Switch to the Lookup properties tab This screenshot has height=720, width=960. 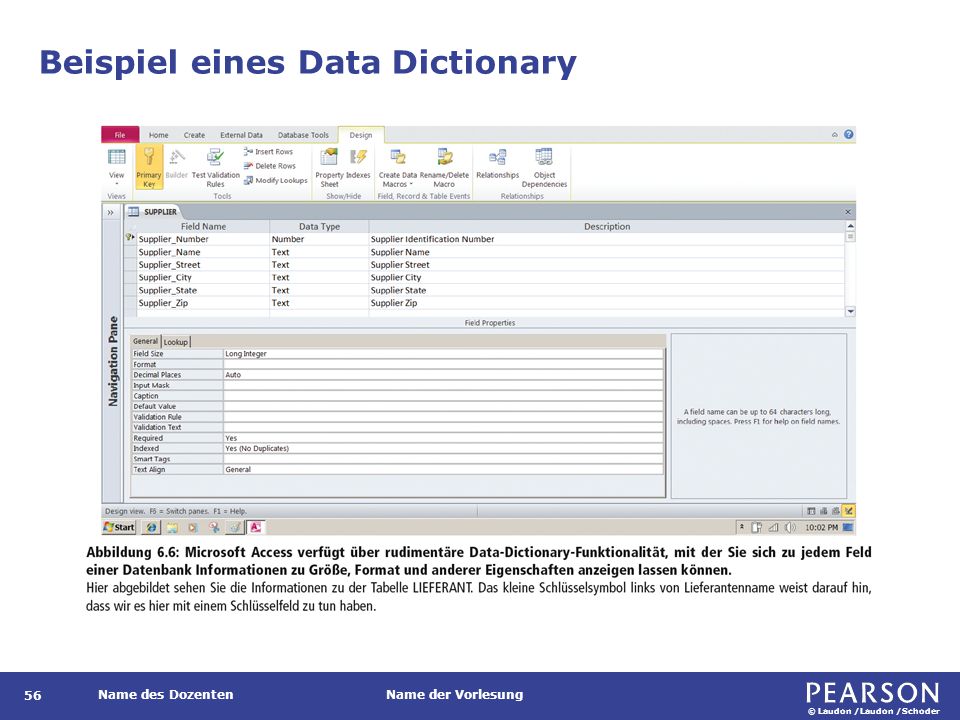point(176,342)
